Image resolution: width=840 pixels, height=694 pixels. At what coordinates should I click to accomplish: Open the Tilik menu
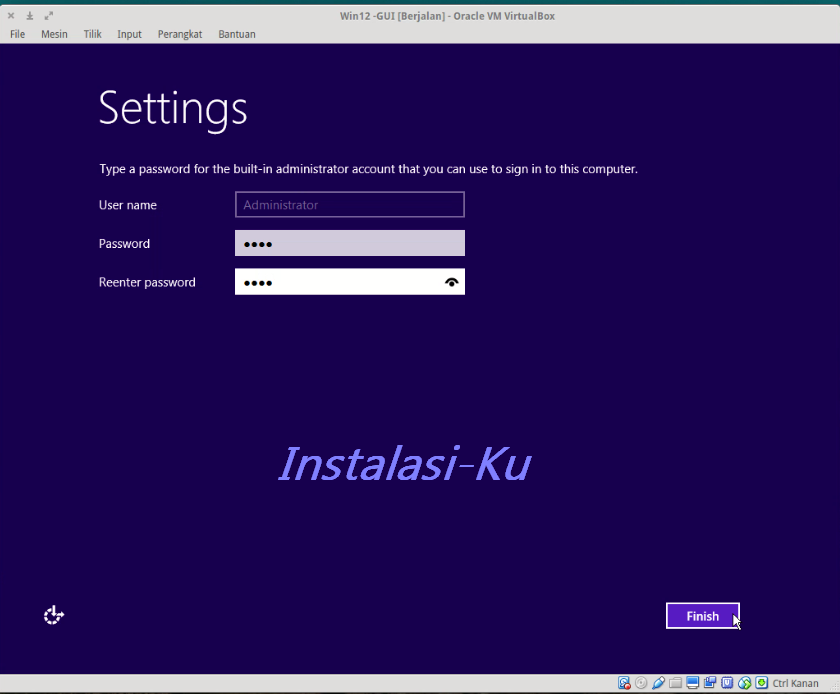point(92,33)
